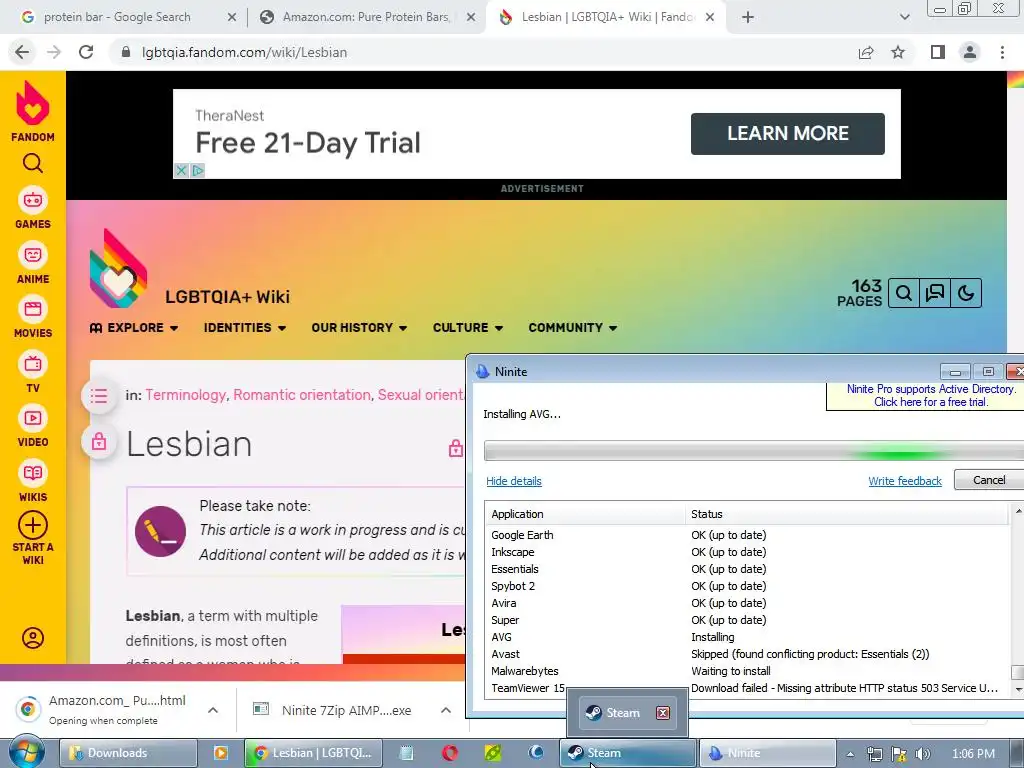Open a new browser tab
The width and height of the screenshot is (1024, 768).
click(748, 18)
